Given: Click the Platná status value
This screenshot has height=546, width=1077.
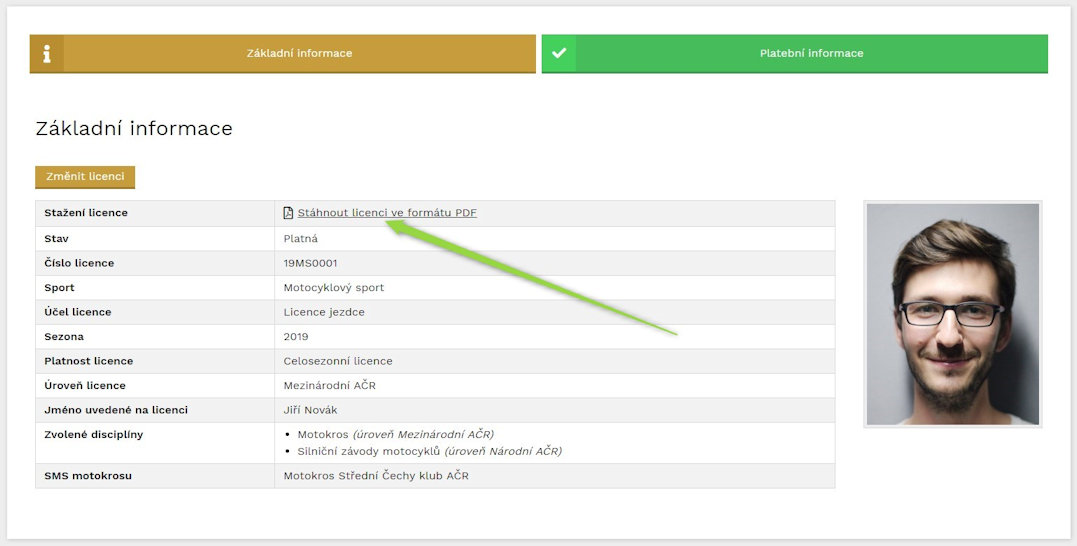Looking at the screenshot, I should 301,239.
